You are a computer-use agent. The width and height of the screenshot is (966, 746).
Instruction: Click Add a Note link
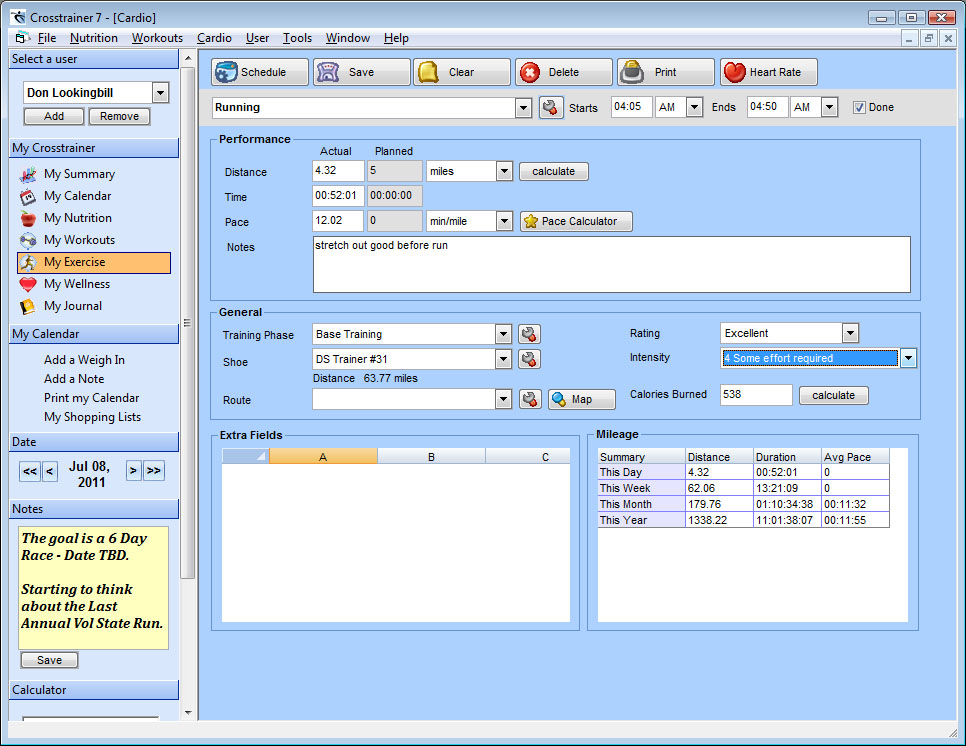pyautogui.click(x=74, y=379)
